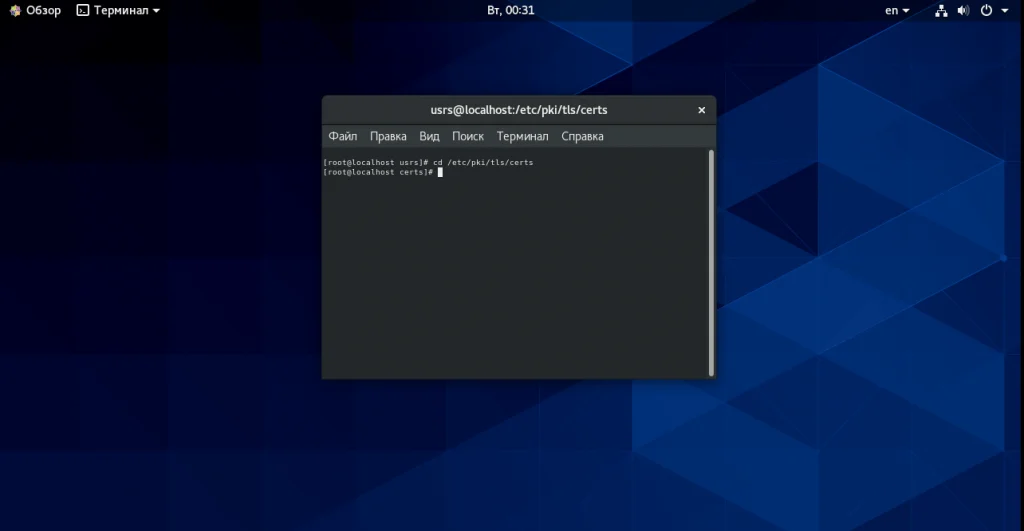This screenshot has width=1024, height=531.
Task: Expand the system menu arrow beside power icon
Action: point(1004,10)
